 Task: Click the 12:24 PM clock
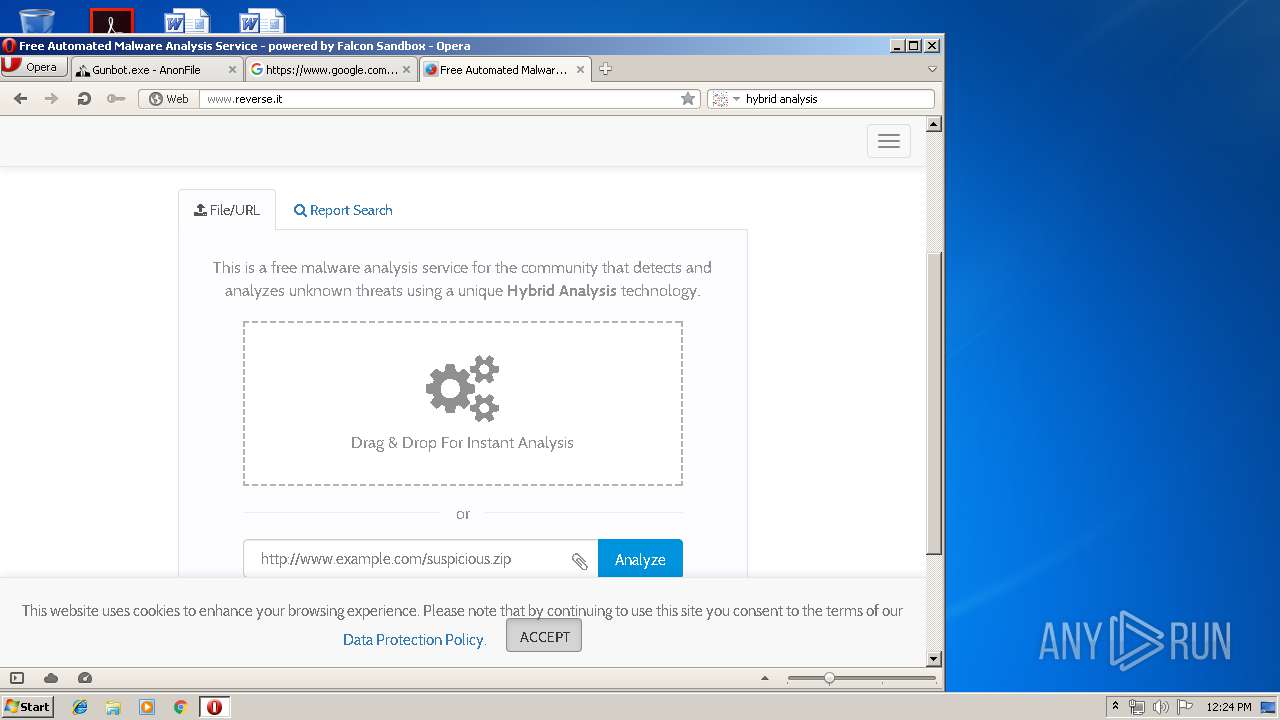pyautogui.click(x=1228, y=707)
